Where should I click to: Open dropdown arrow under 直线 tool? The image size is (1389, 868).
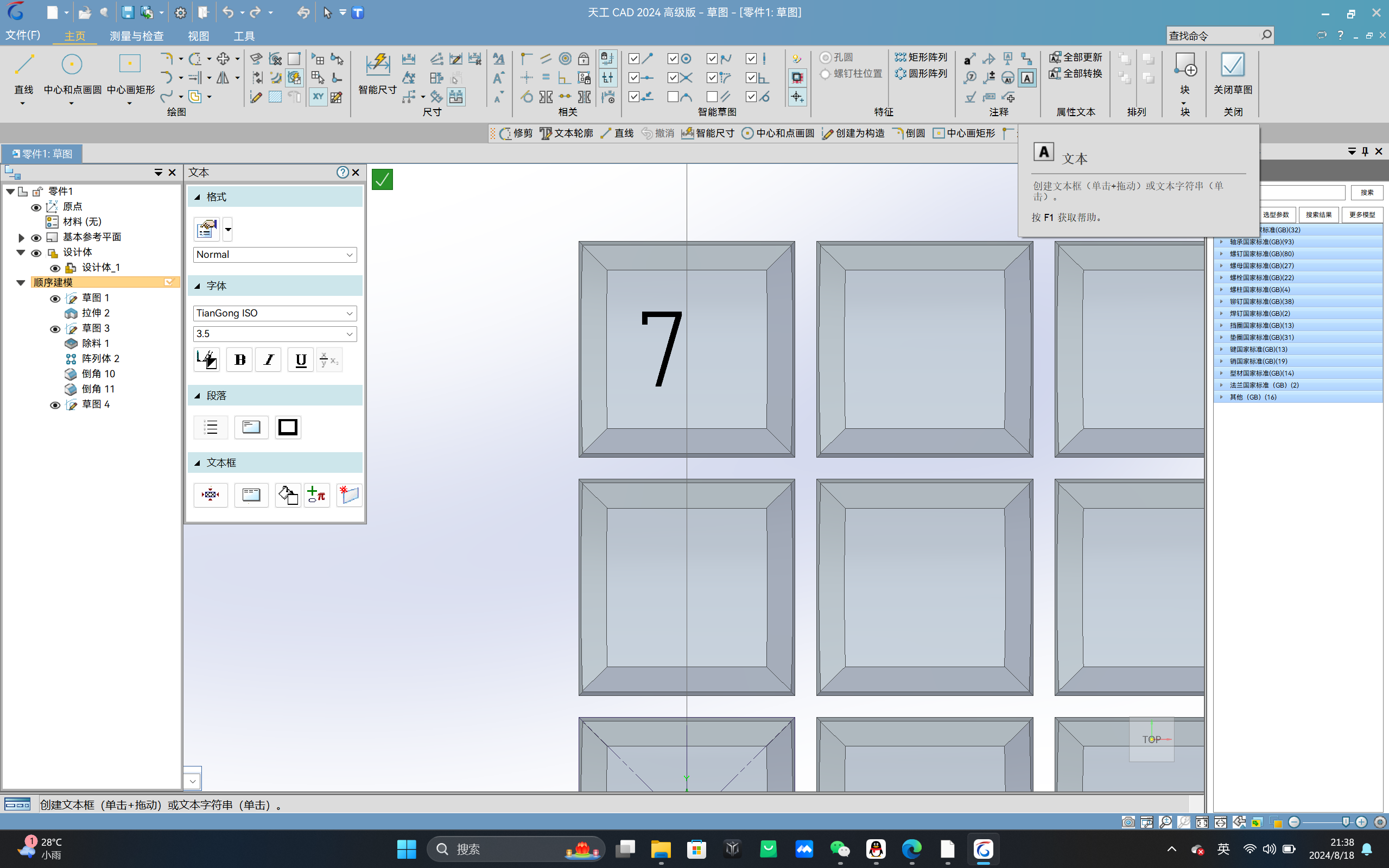point(23,104)
